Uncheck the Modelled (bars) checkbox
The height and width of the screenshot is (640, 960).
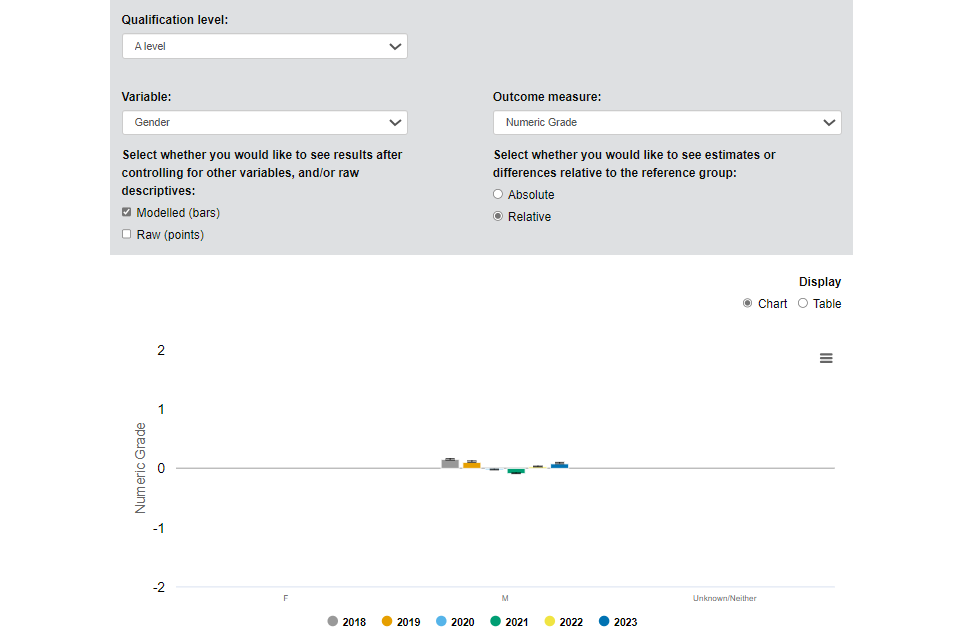click(127, 212)
